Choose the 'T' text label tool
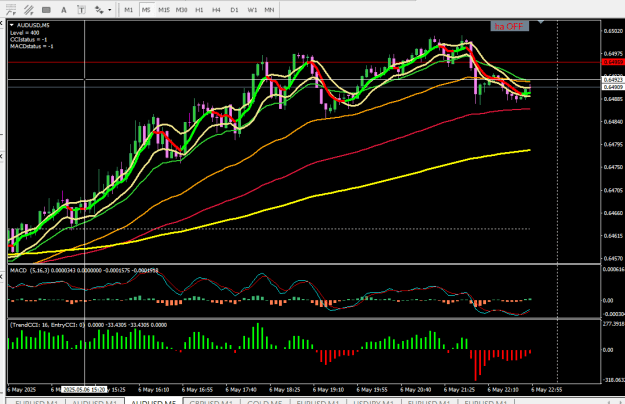 81,10
